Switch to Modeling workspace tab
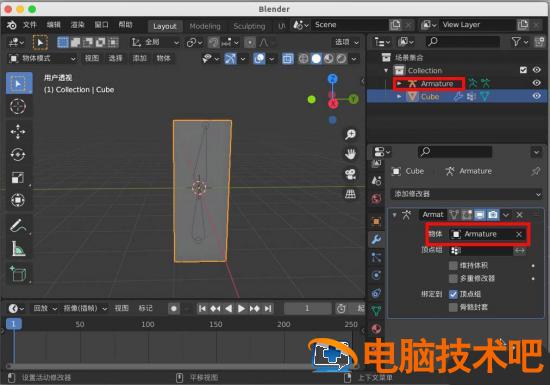This screenshot has width=550, height=385. click(x=205, y=26)
